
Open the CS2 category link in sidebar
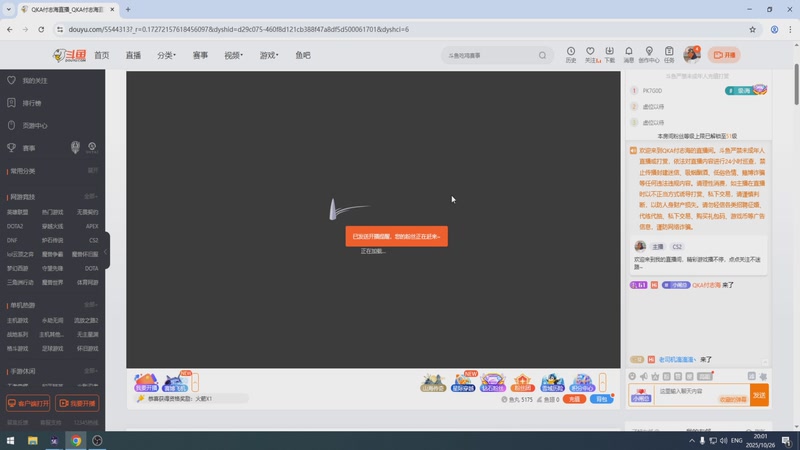coord(93,240)
